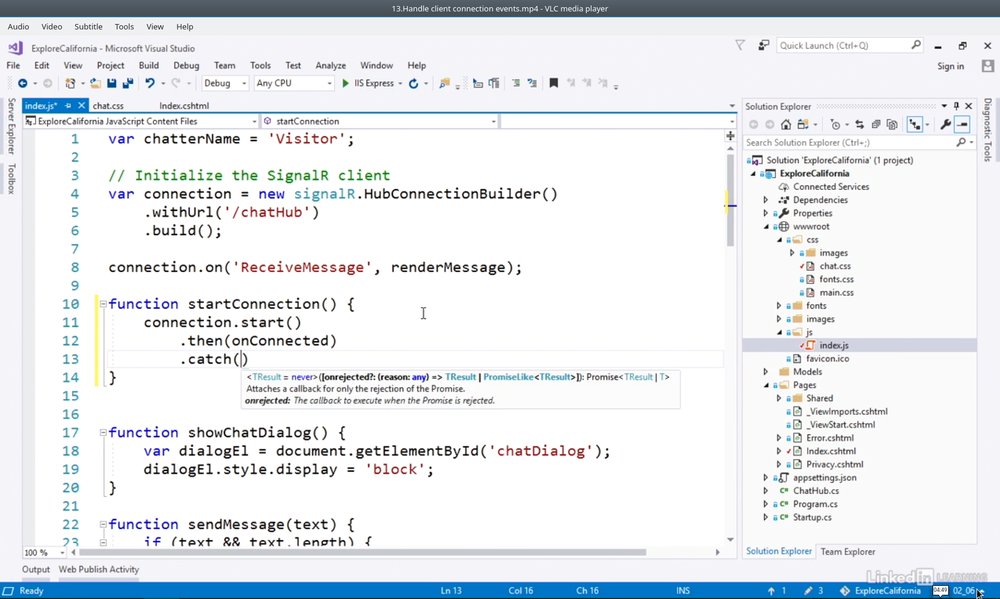The height and width of the screenshot is (599, 1000).
Task: Click the Home icon in Solution Explorer
Action: click(786, 125)
